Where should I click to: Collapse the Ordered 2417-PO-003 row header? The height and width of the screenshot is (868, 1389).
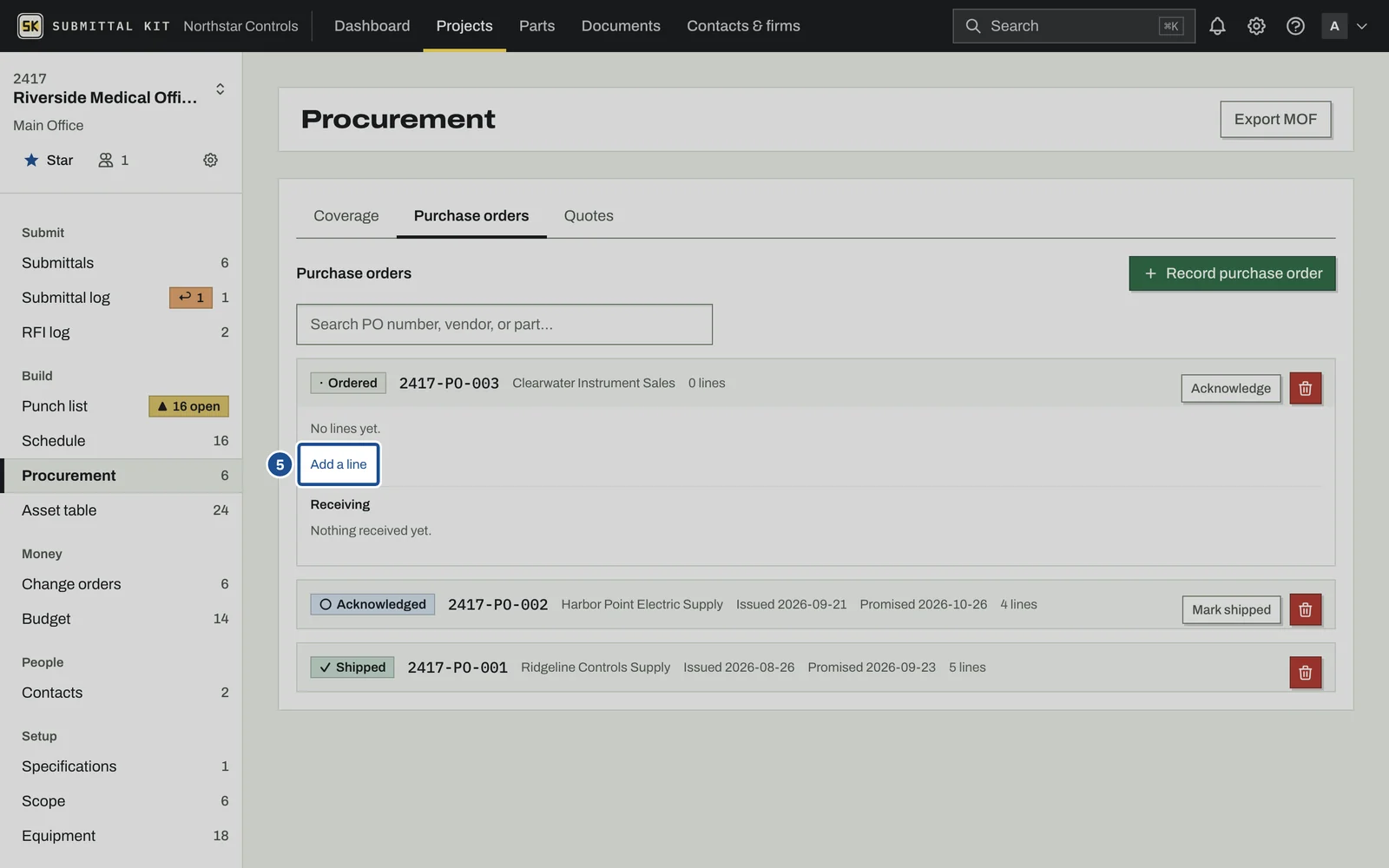[814, 383]
